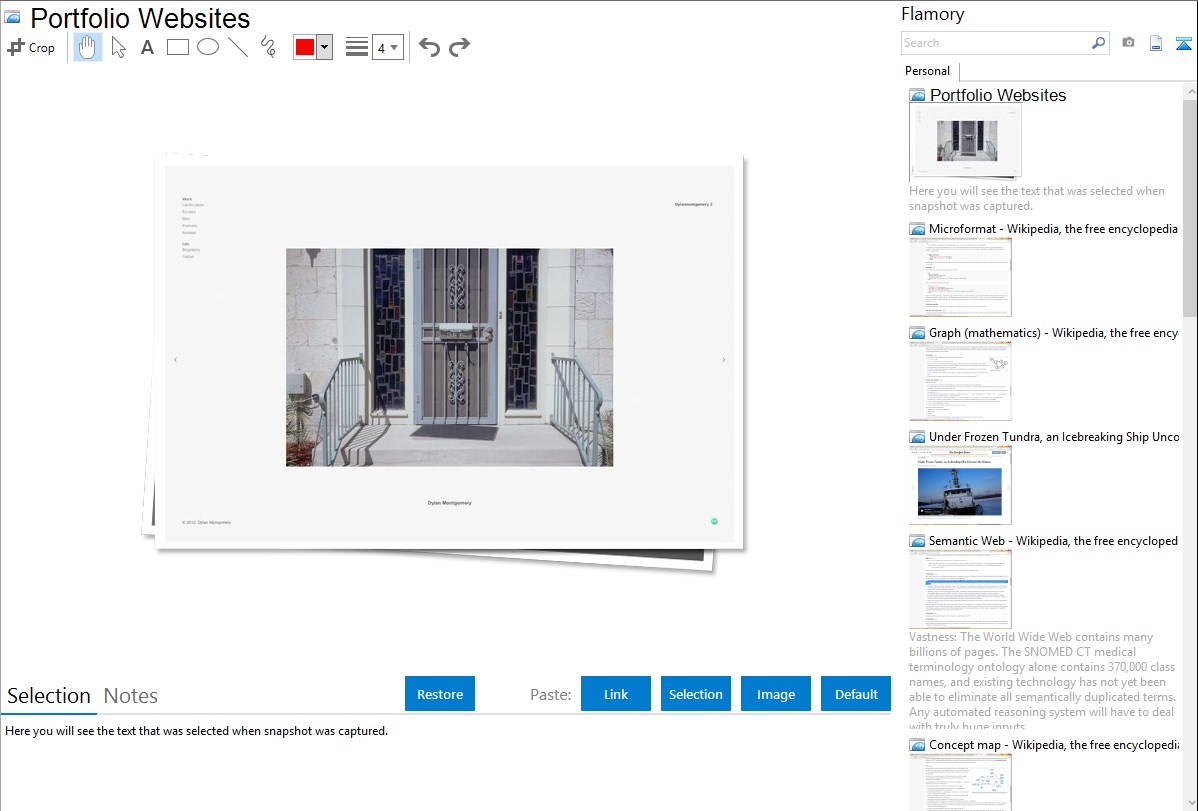Open the color picker dropdown arrow

(x=324, y=48)
